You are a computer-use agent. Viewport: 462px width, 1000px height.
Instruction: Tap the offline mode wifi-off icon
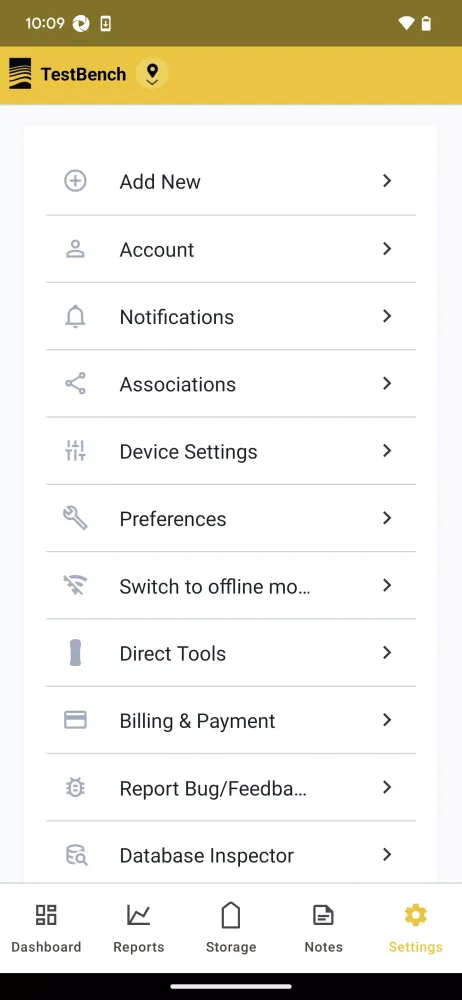tap(75, 585)
